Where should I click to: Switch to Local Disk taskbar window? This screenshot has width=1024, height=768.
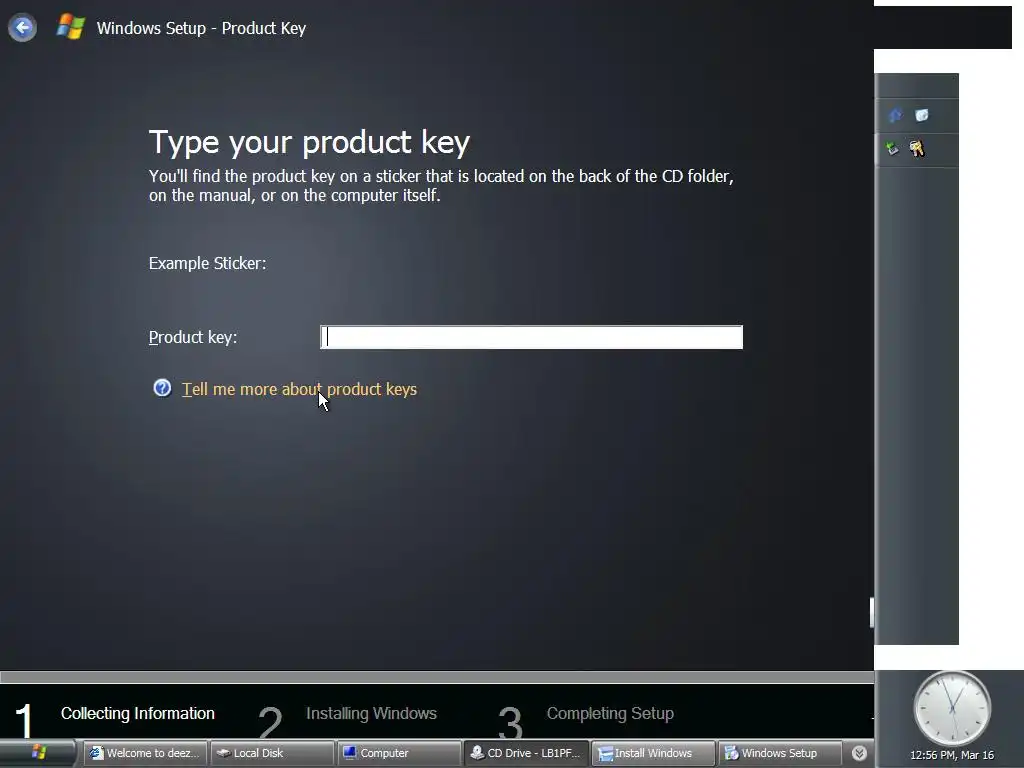coord(272,753)
